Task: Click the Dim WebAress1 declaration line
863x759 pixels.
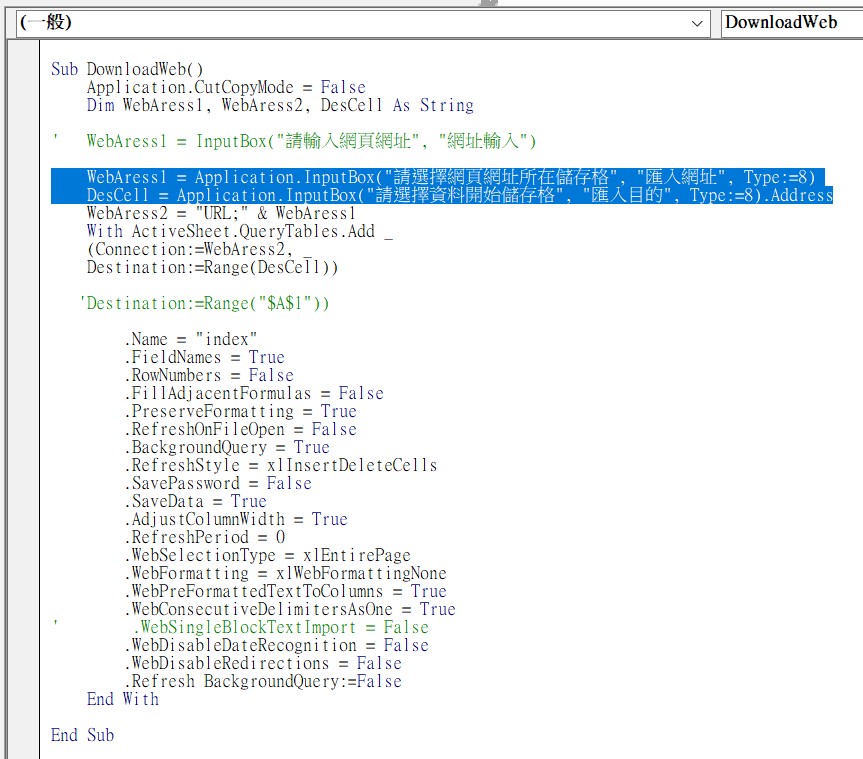Action: (x=280, y=105)
